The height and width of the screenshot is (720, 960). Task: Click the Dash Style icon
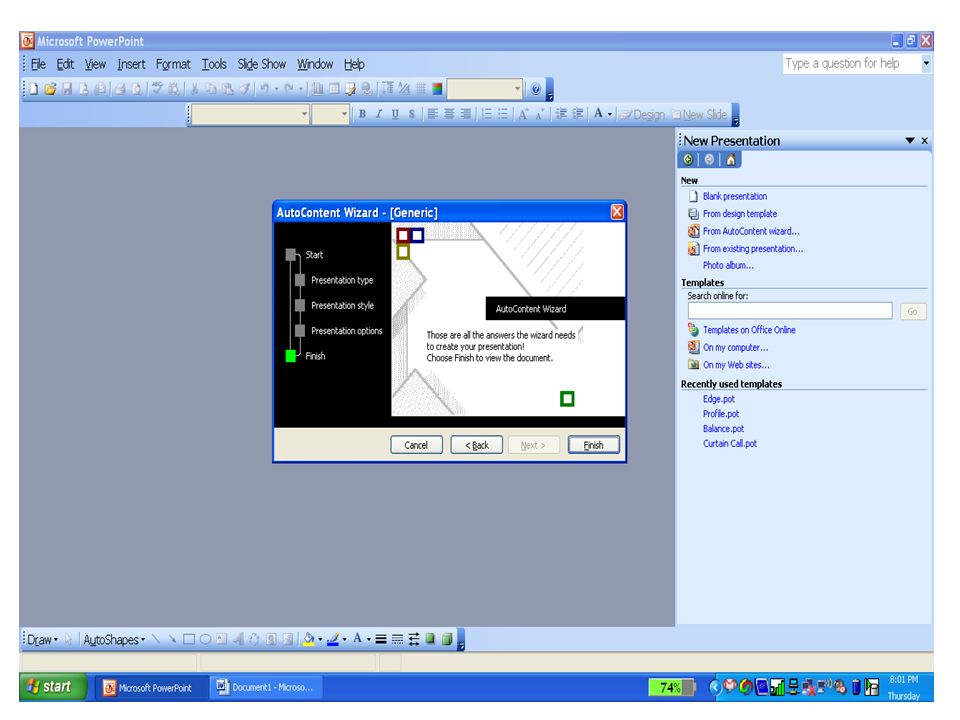click(397, 640)
